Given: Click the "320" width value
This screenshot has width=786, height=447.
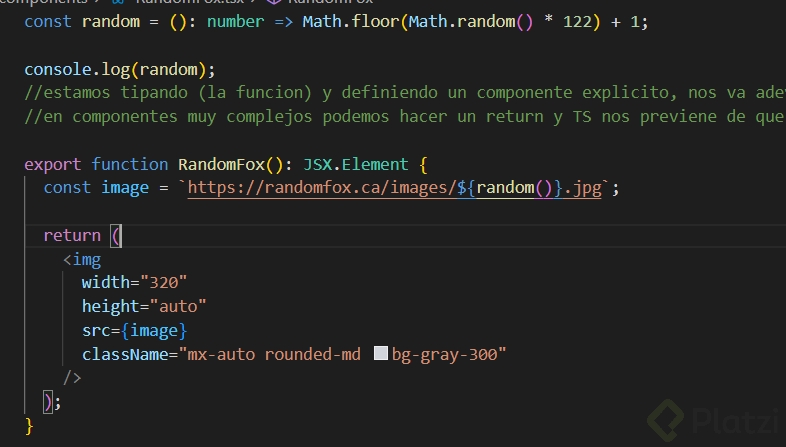Looking at the screenshot, I should click(163, 282).
